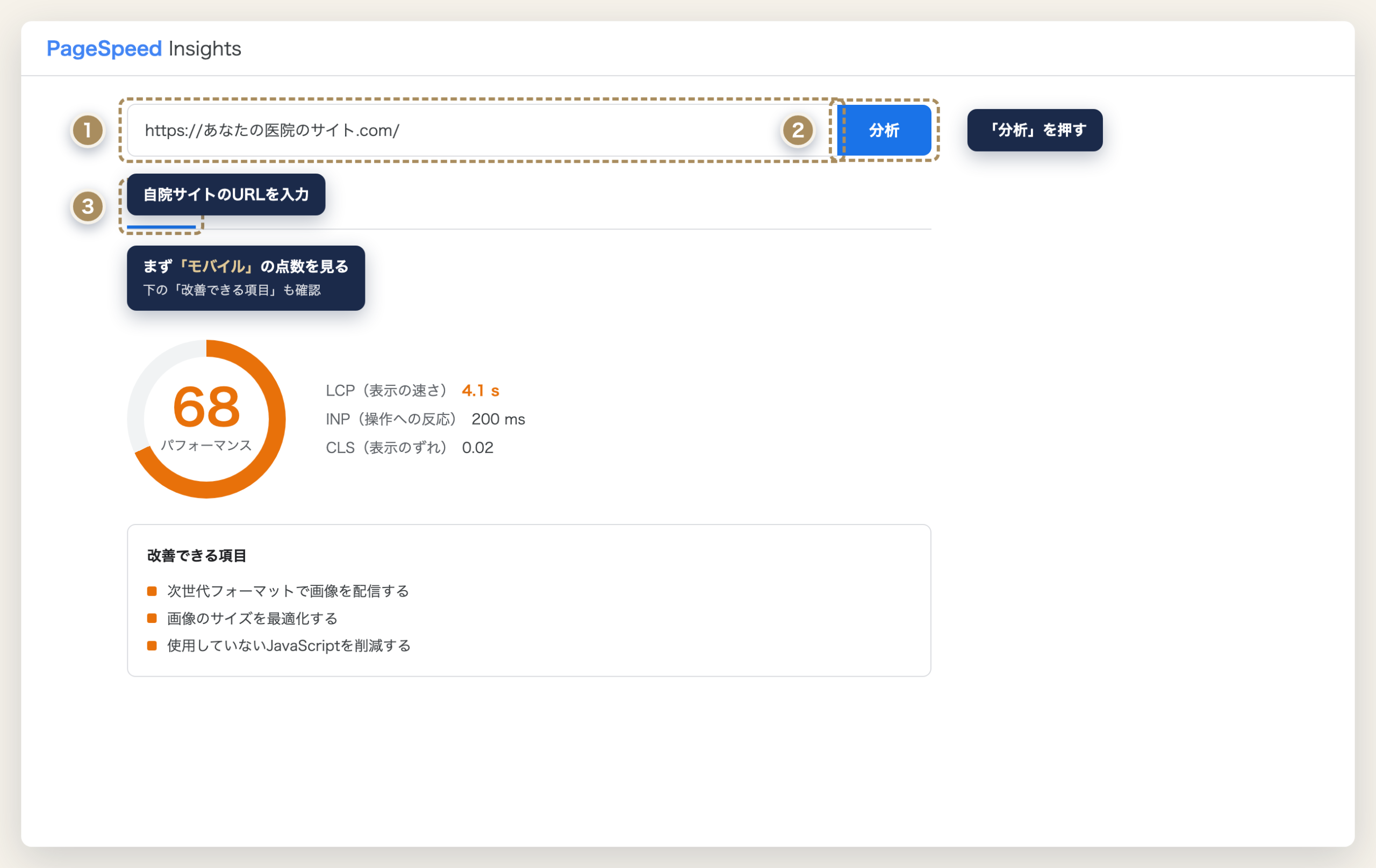Select the パフォーマンス label under the score
Screen dimensions: 1376x868
click(206, 445)
